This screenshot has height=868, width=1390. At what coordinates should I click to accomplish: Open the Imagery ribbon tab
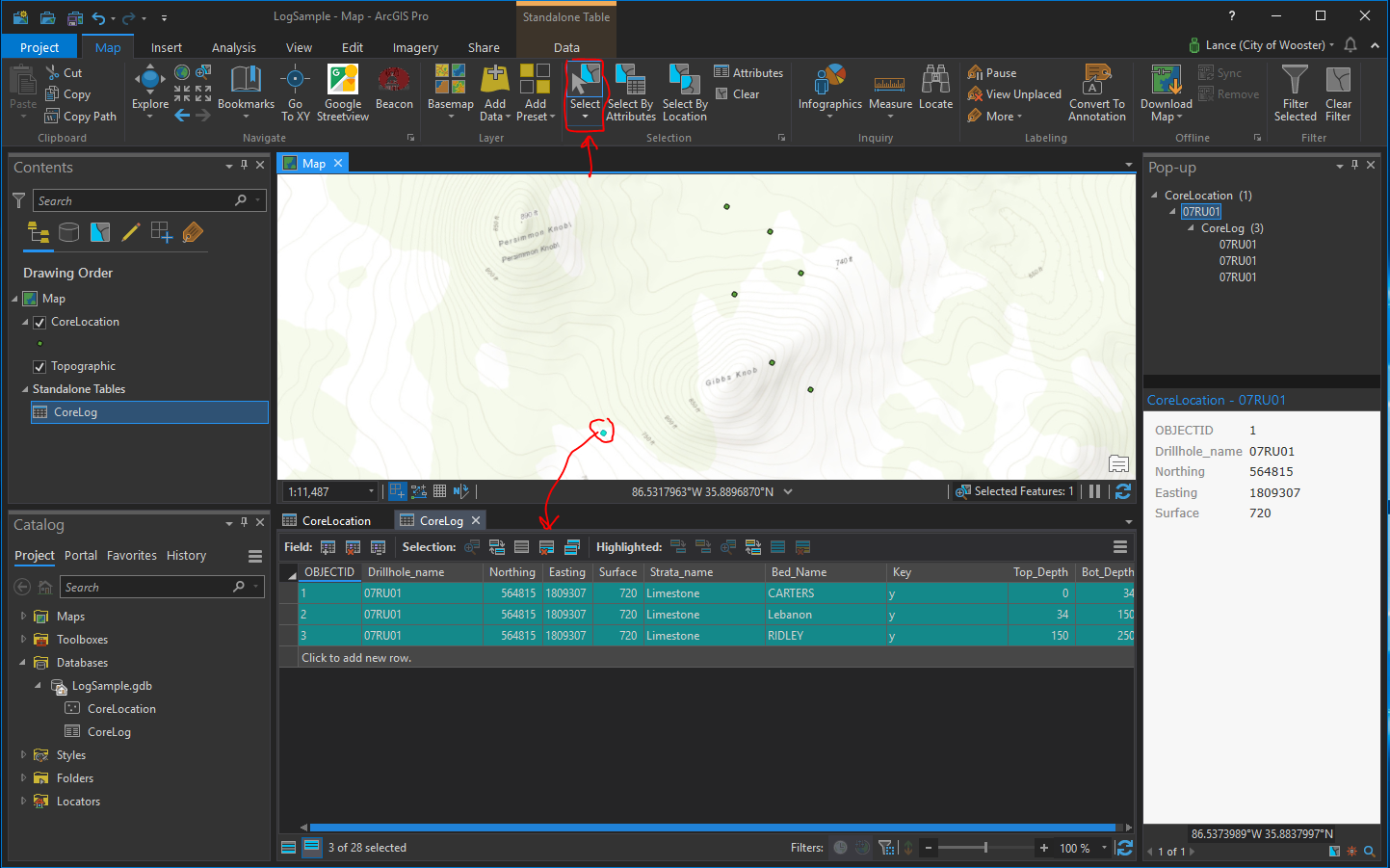point(415,47)
